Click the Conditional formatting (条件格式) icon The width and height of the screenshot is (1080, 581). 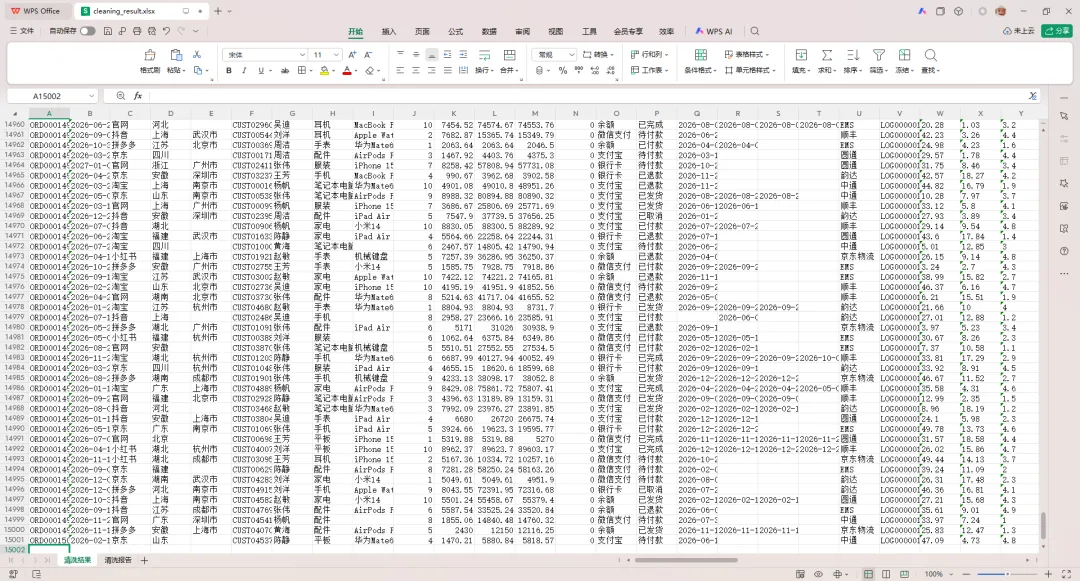[700, 55]
